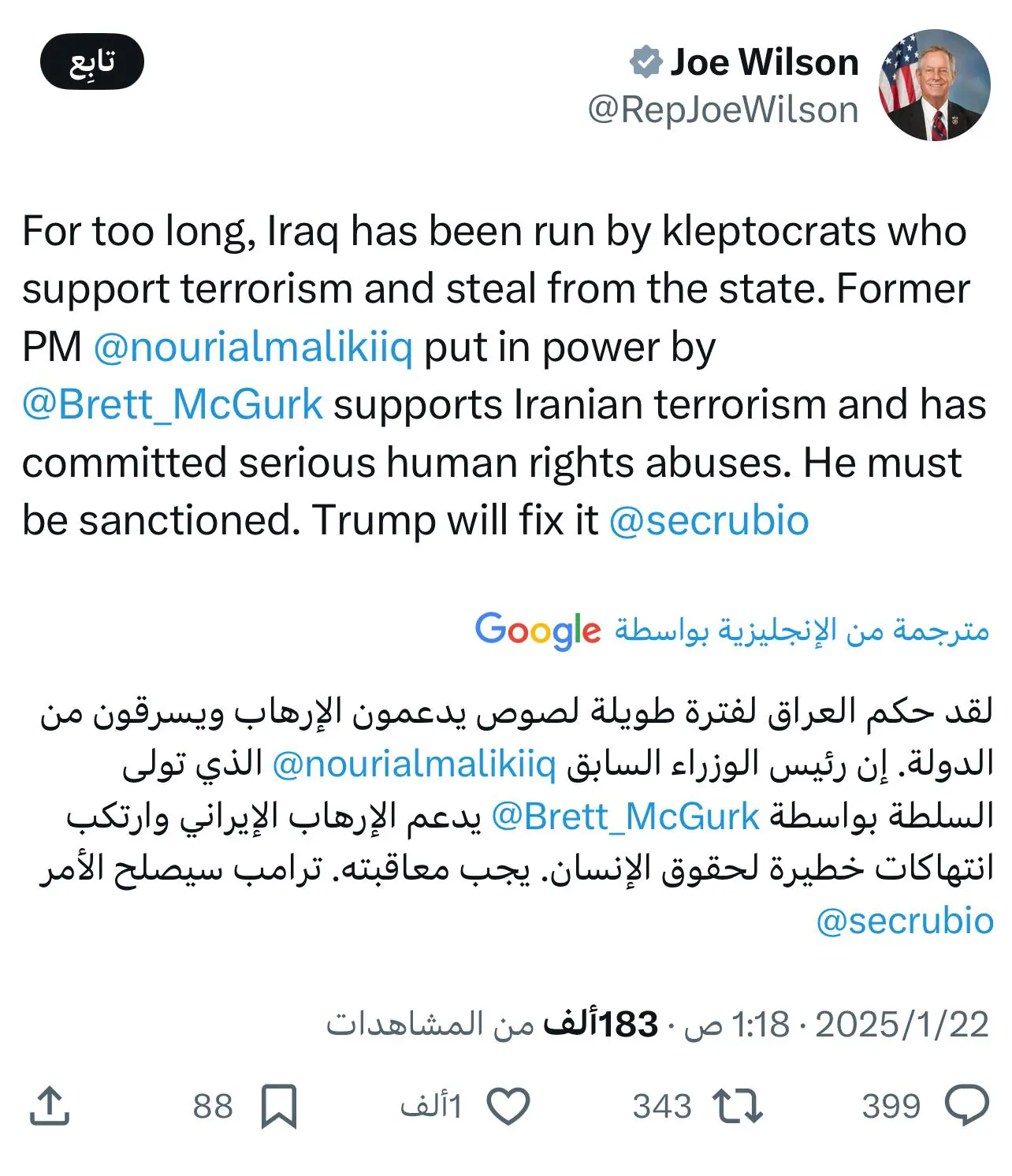The image size is (1012, 1176).
Task: Open the @nourialmalikiiq mention in the Arabic translation
Action: click(414, 764)
